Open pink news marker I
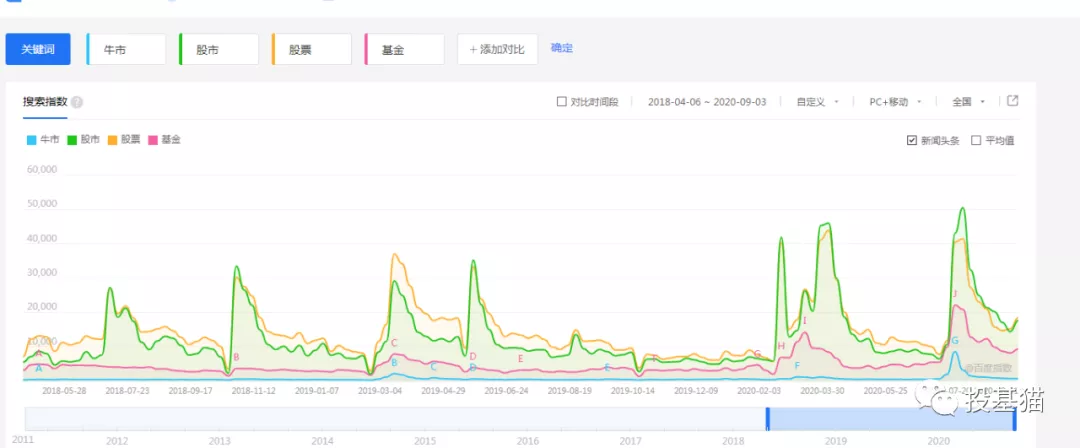The height and width of the screenshot is (448, 1080). point(804,320)
